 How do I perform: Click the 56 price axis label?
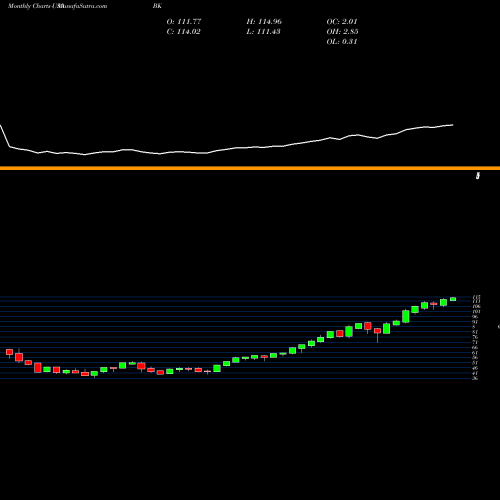475,358
